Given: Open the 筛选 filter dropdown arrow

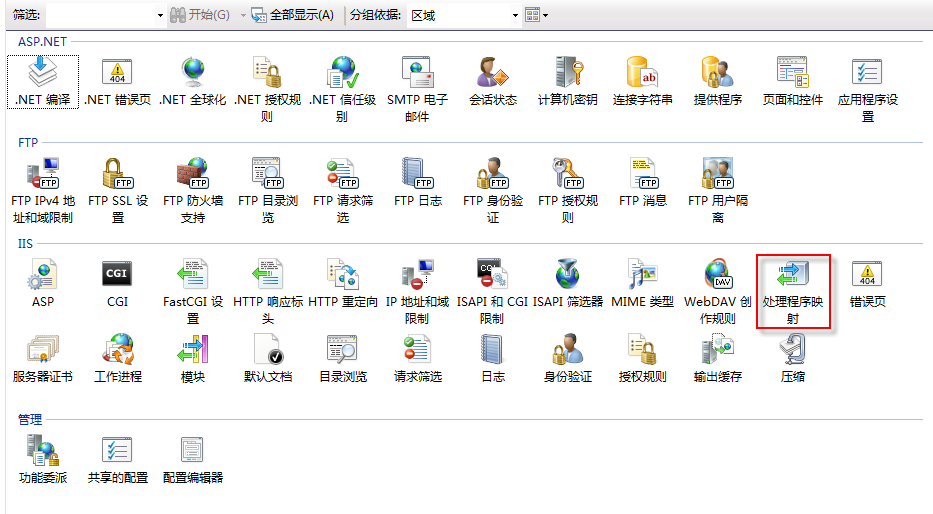Looking at the screenshot, I should click(x=160, y=15).
